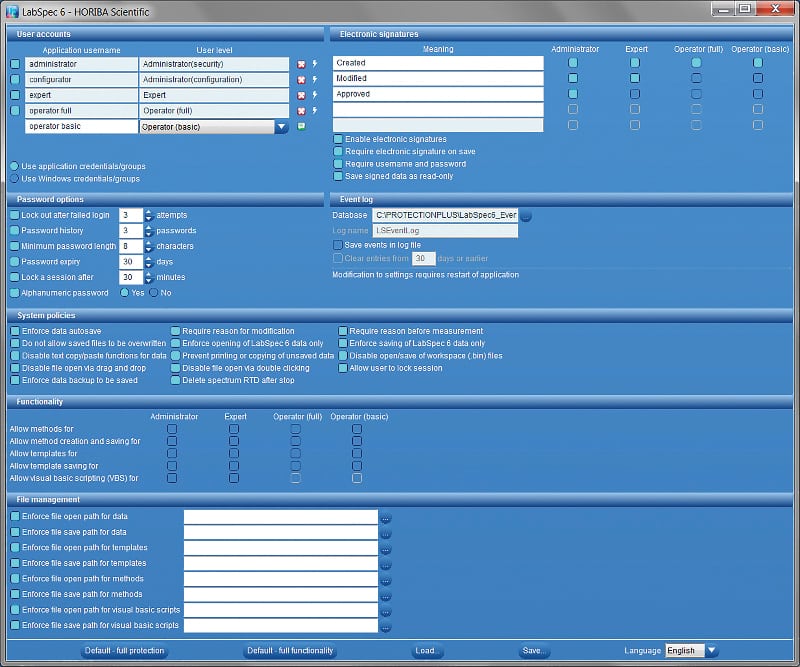Click the lightning icon for operator full account
This screenshot has width=800, height=667.
pyautogui.click(x=315, y=110)
